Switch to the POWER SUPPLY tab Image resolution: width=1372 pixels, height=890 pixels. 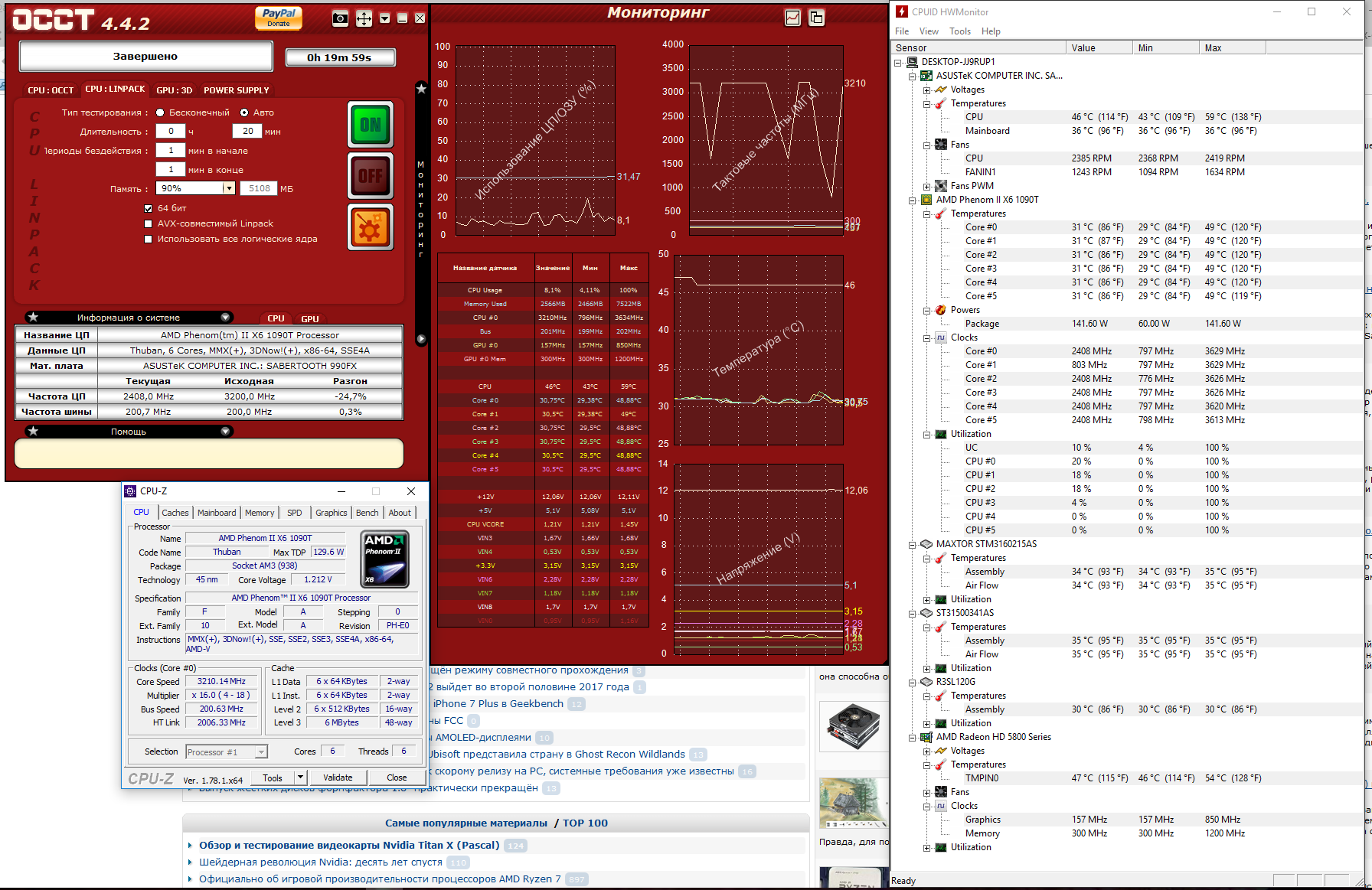(x=237, y=90)
